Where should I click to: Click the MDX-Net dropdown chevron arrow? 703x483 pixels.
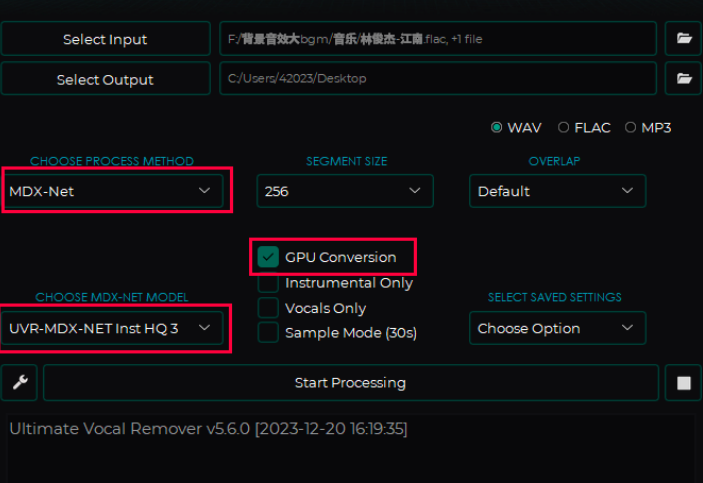pyautogui.click(x=204, y=191)
